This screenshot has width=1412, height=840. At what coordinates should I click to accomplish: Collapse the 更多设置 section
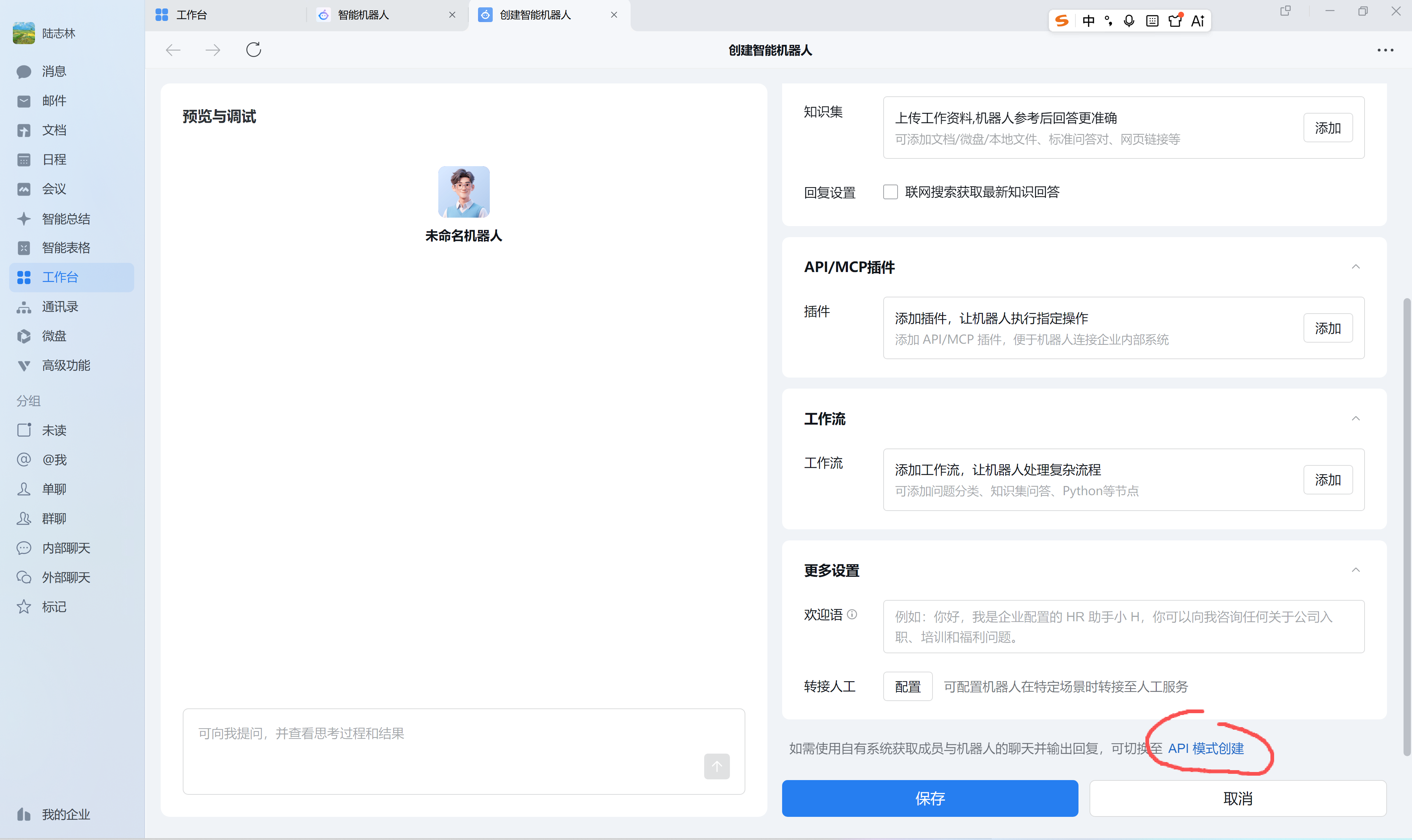(x=1356, y=571)
